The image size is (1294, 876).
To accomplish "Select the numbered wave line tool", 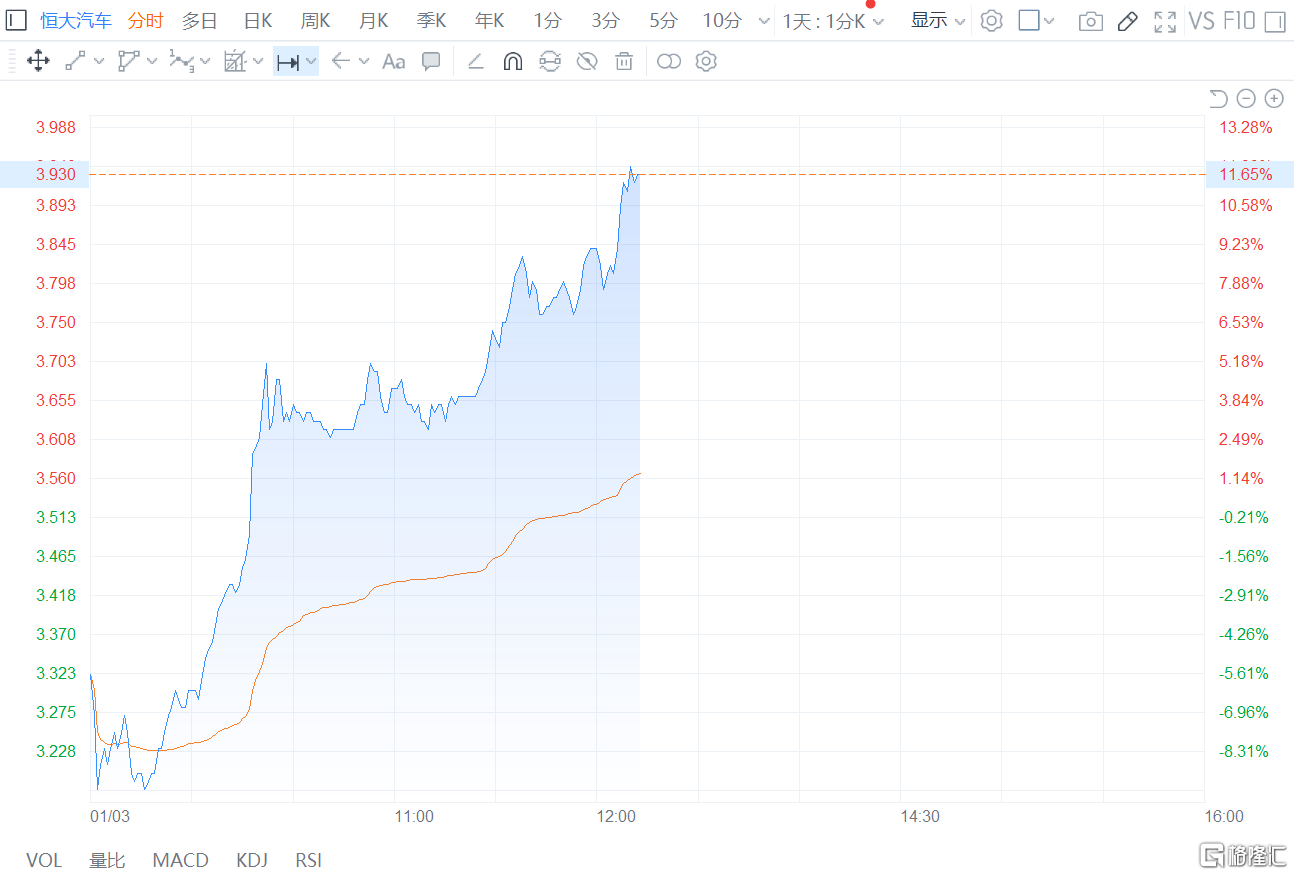I will click(x=181, y=62).
